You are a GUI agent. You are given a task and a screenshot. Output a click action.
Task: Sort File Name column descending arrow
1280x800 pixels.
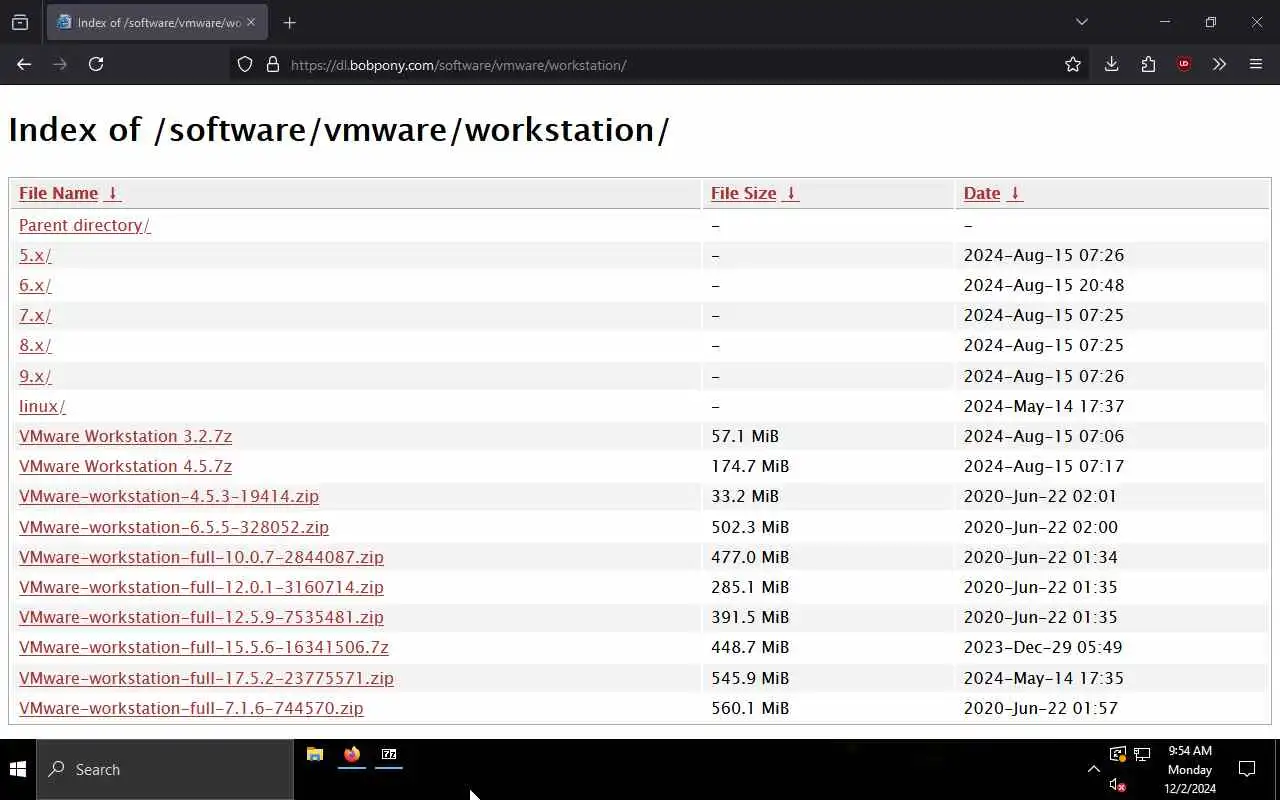coord(113,193)
